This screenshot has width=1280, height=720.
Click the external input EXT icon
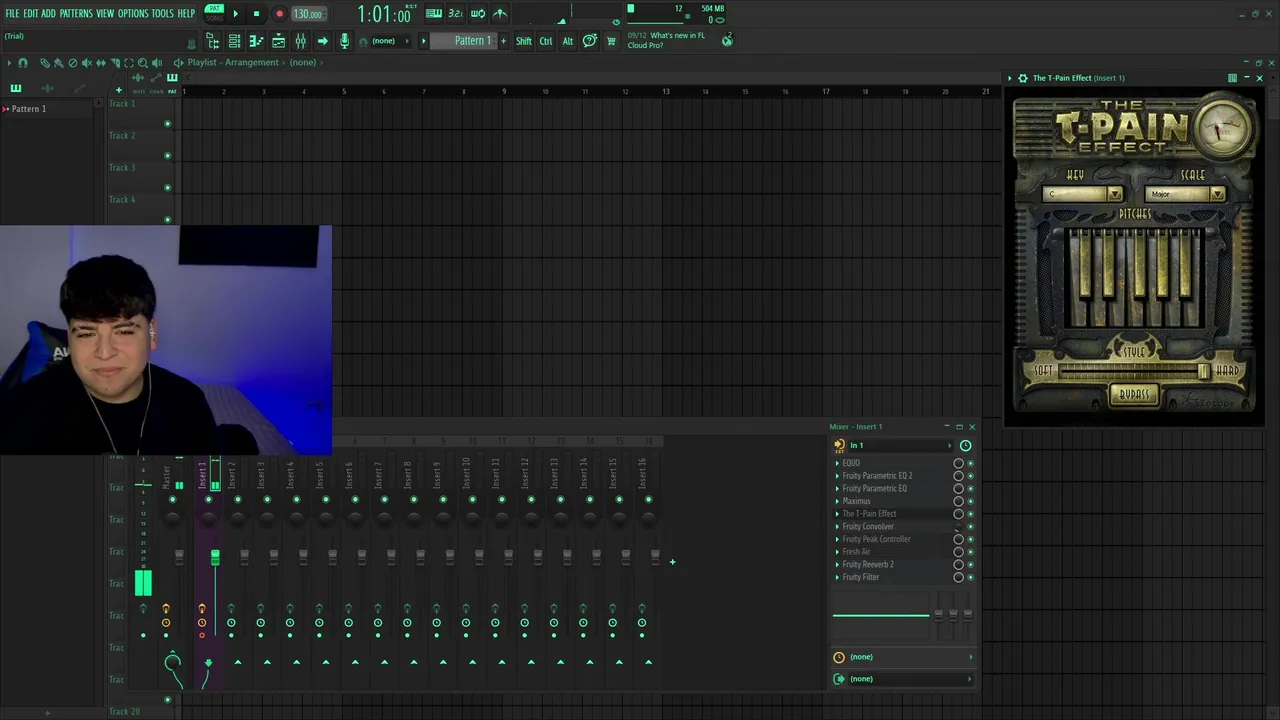[839, 446]
